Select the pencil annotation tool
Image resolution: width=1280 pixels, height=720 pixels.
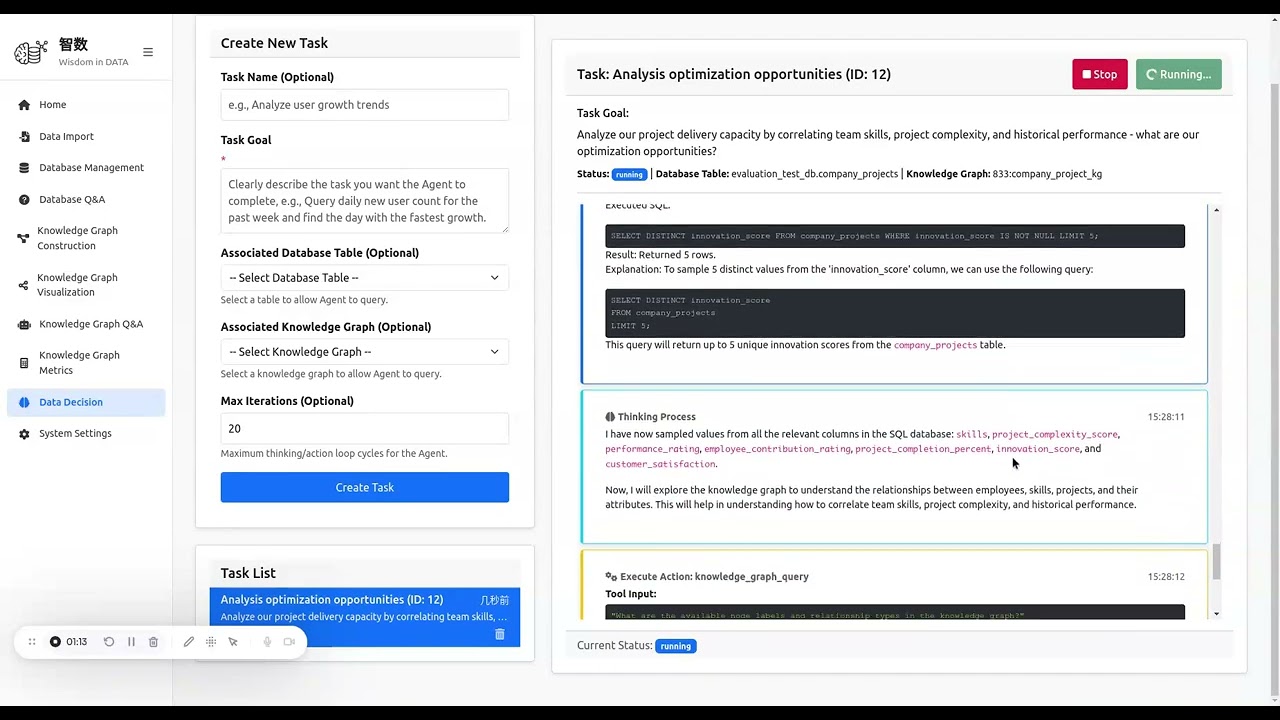[x=188, y=642]
